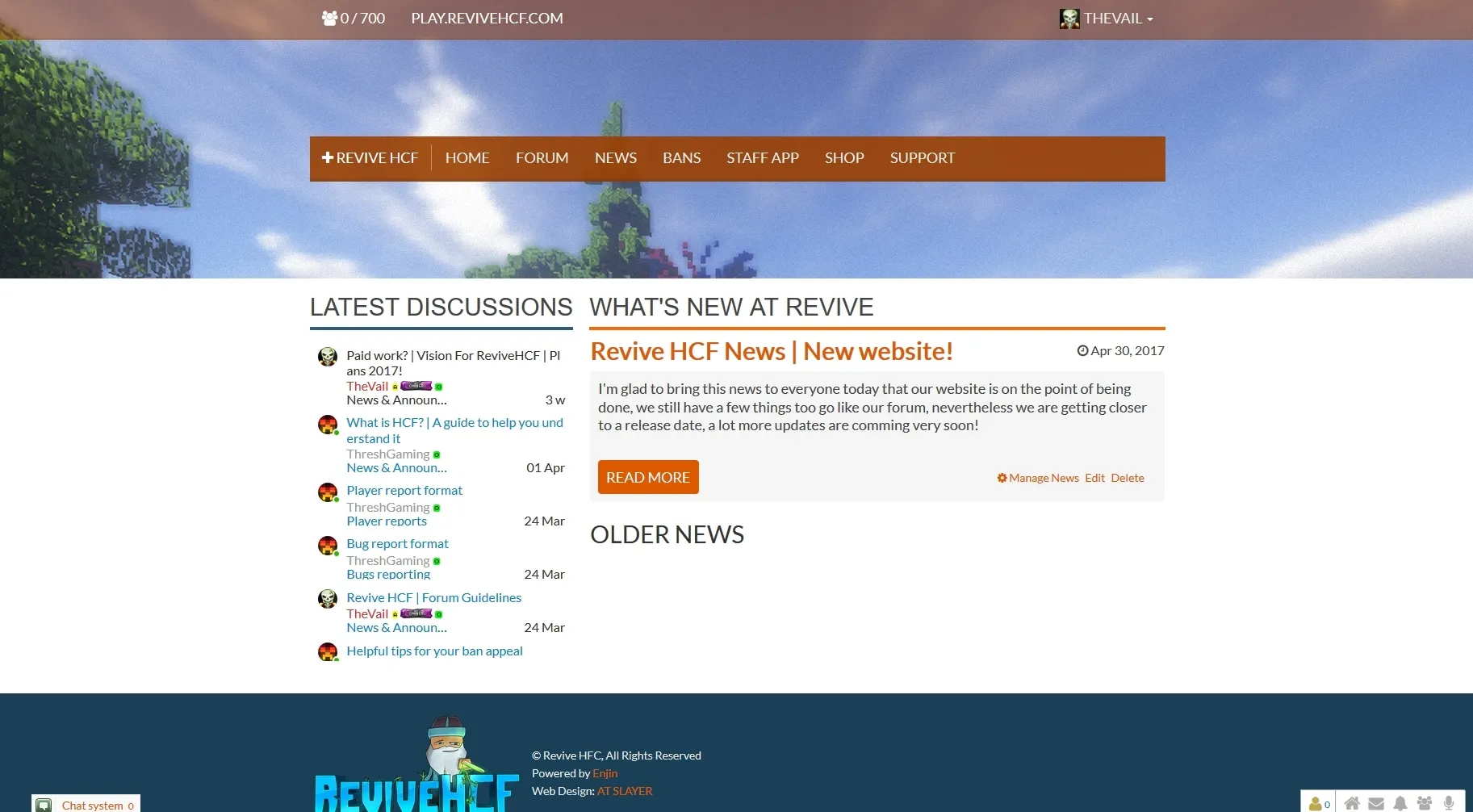
Task: Click the microphone voice chat icon
Action: (x=1449, y=804)
